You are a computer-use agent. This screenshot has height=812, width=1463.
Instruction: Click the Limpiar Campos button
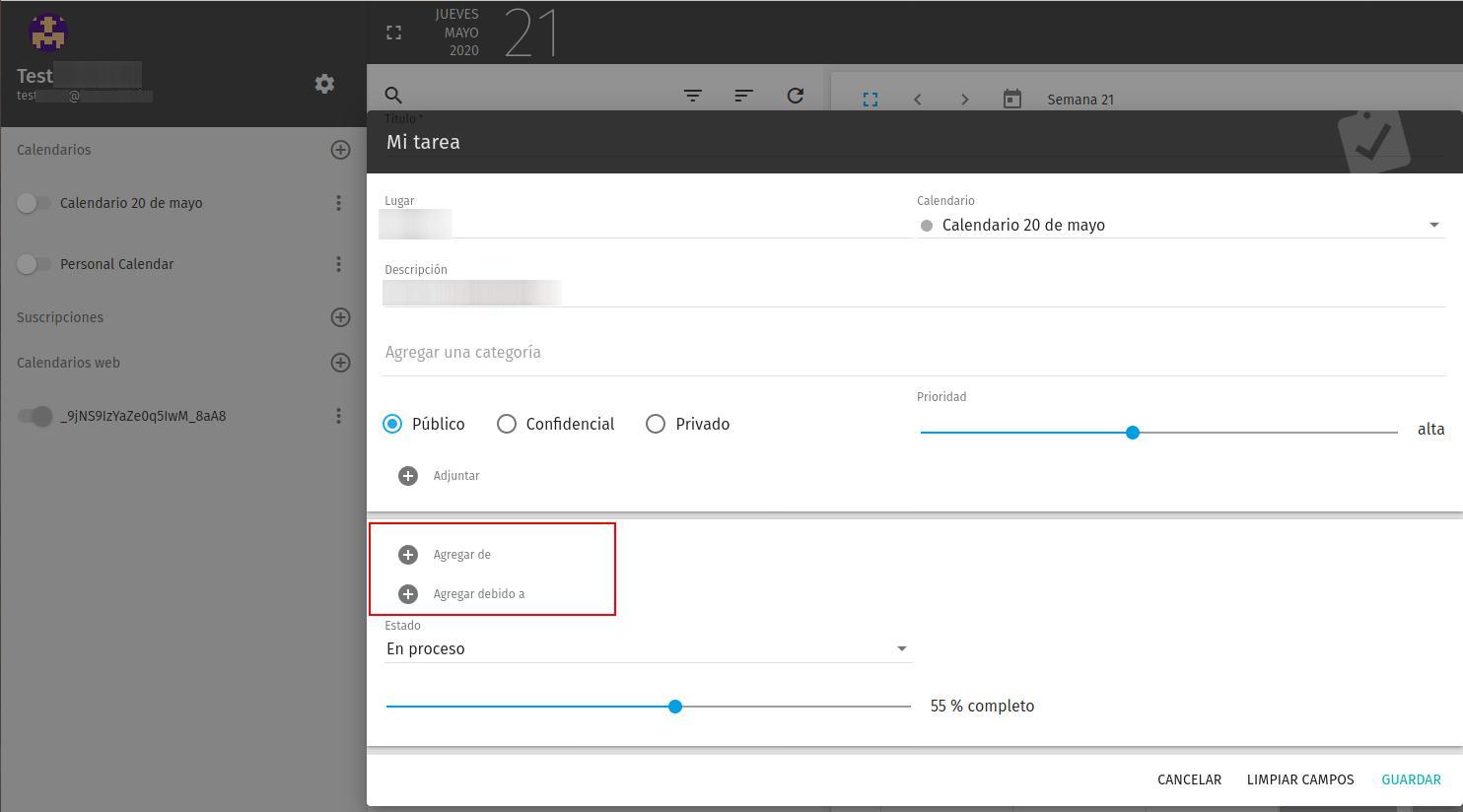[1300, 779]
